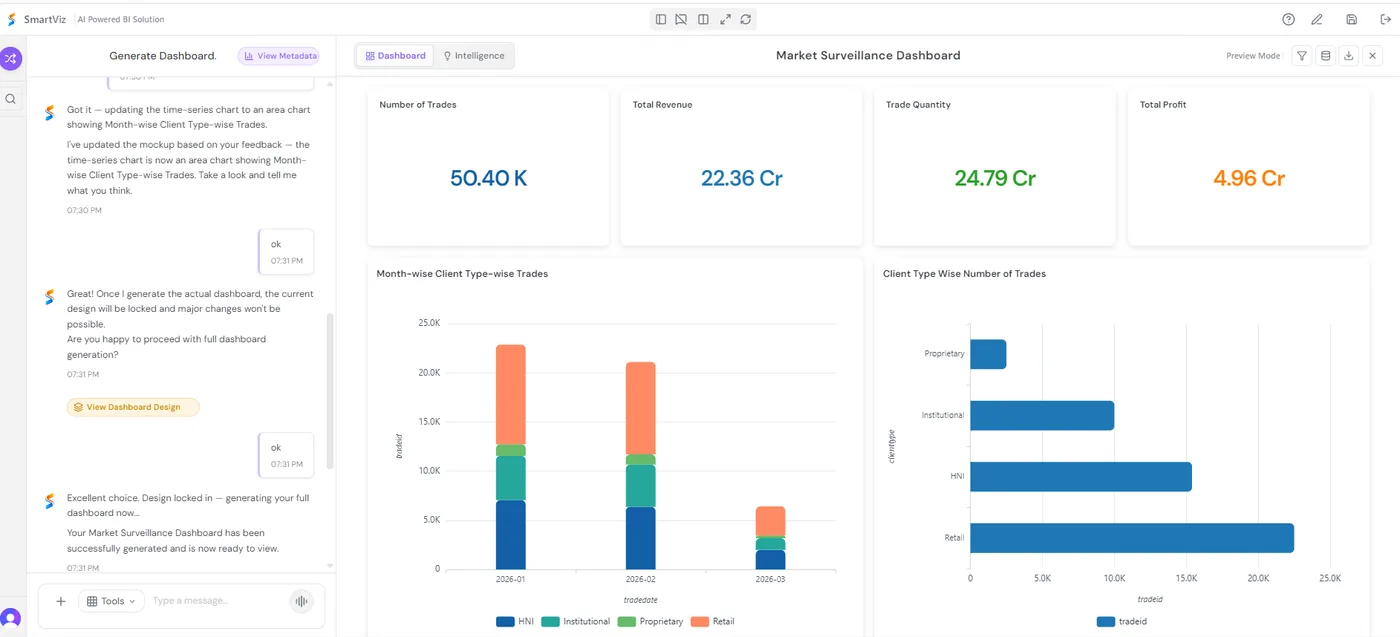
Task: Click the View Metadata button
Action: (x=279, y=56)
